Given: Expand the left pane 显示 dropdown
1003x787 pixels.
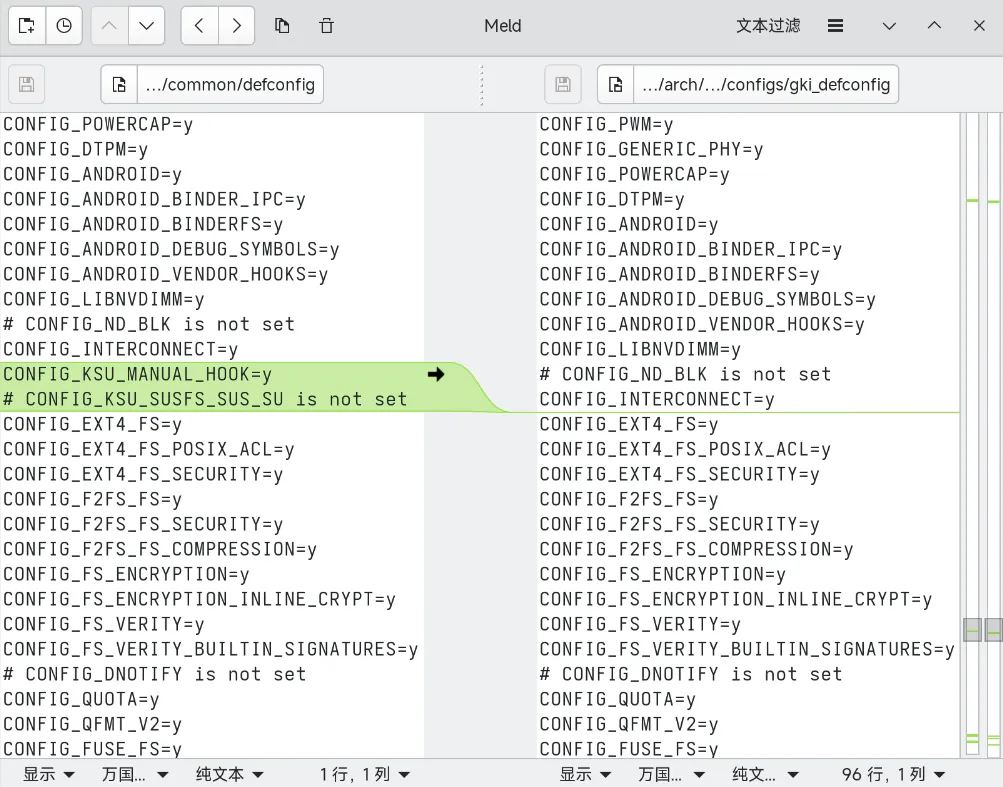Looking at the screenshot, I should pos(49,774).
